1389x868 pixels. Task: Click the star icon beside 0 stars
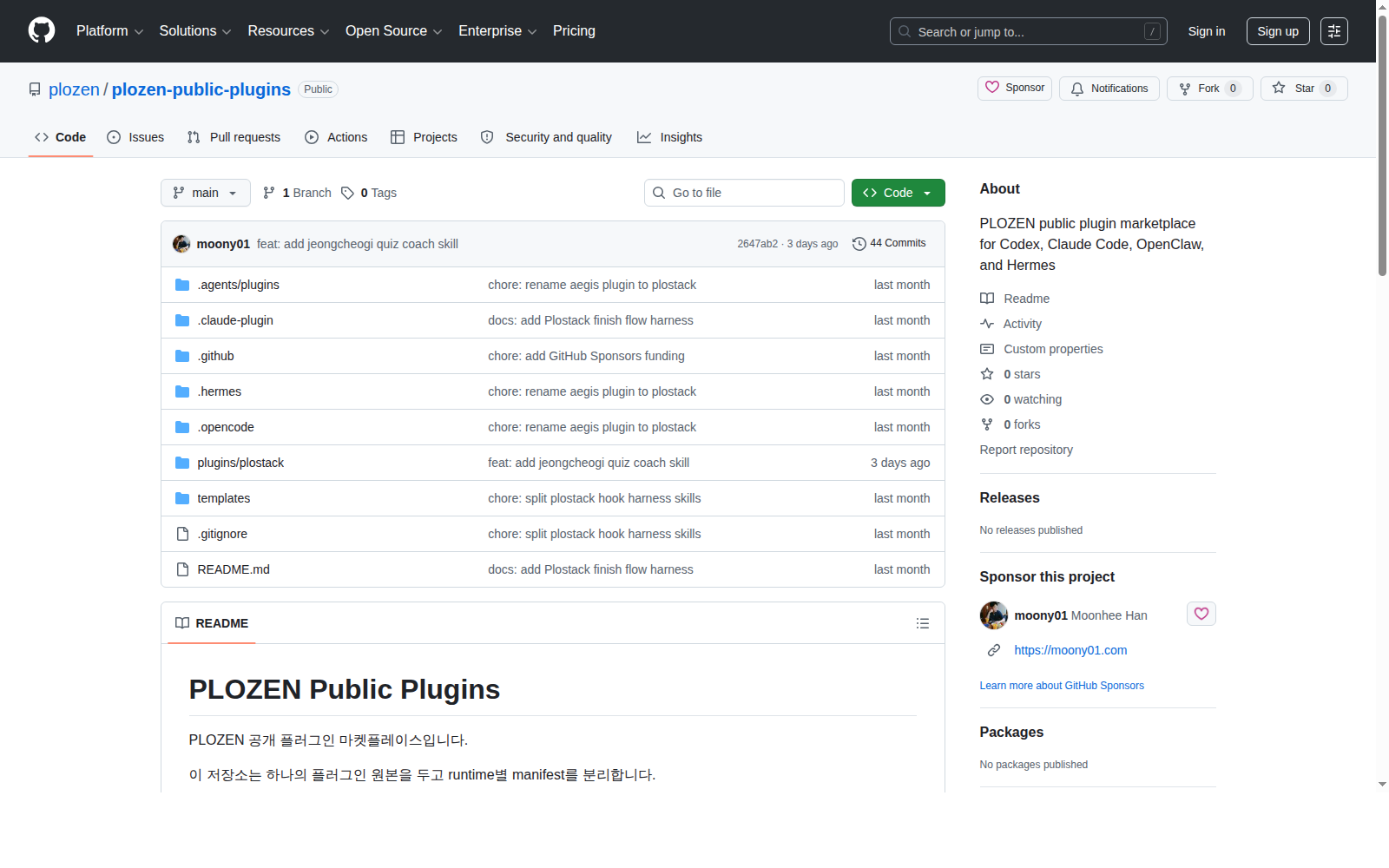click(987, 374)
